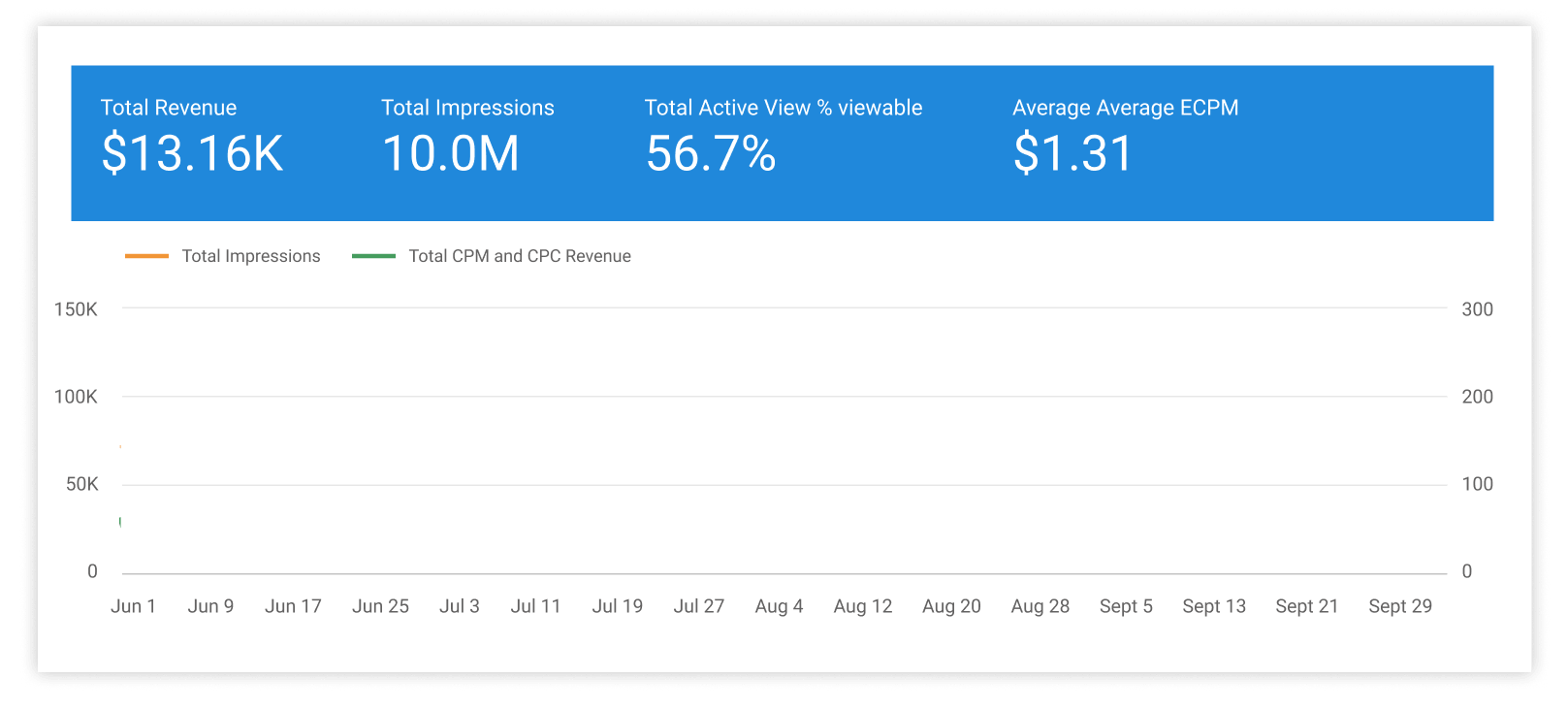Click the green CPM and CPC Revenue legend line
Viewport: 1568px width, 710px height.
click(x=373, y=256)
